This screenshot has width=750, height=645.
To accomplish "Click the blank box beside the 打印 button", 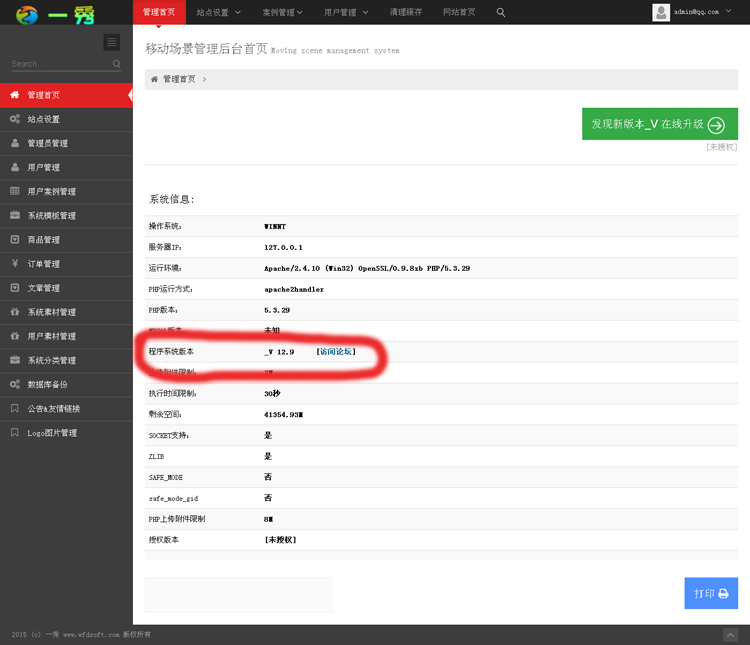I will [238, 595].
